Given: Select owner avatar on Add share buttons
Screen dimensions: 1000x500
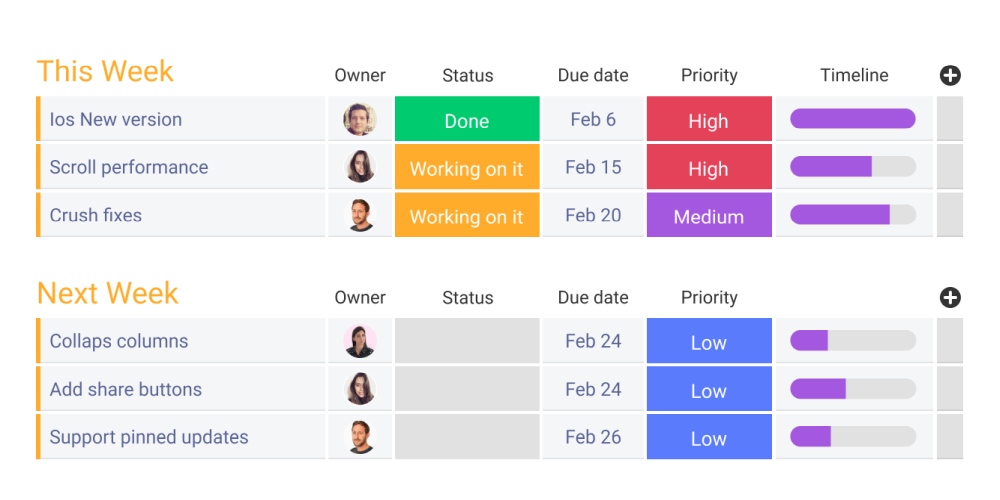Looking at the screenshot, I should click(x=360, y=389).
